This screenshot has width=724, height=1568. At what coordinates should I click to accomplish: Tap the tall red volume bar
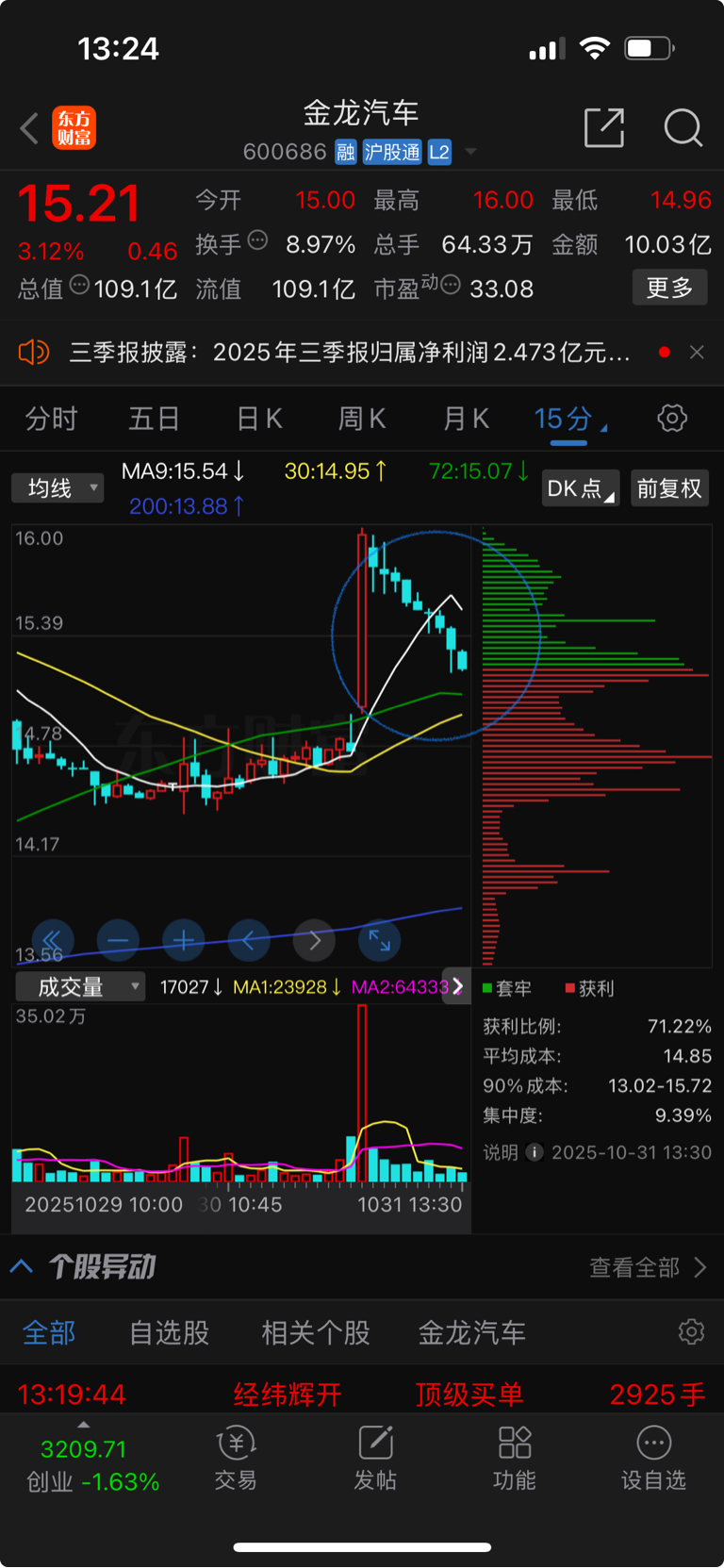click(x=362, y=1093)
